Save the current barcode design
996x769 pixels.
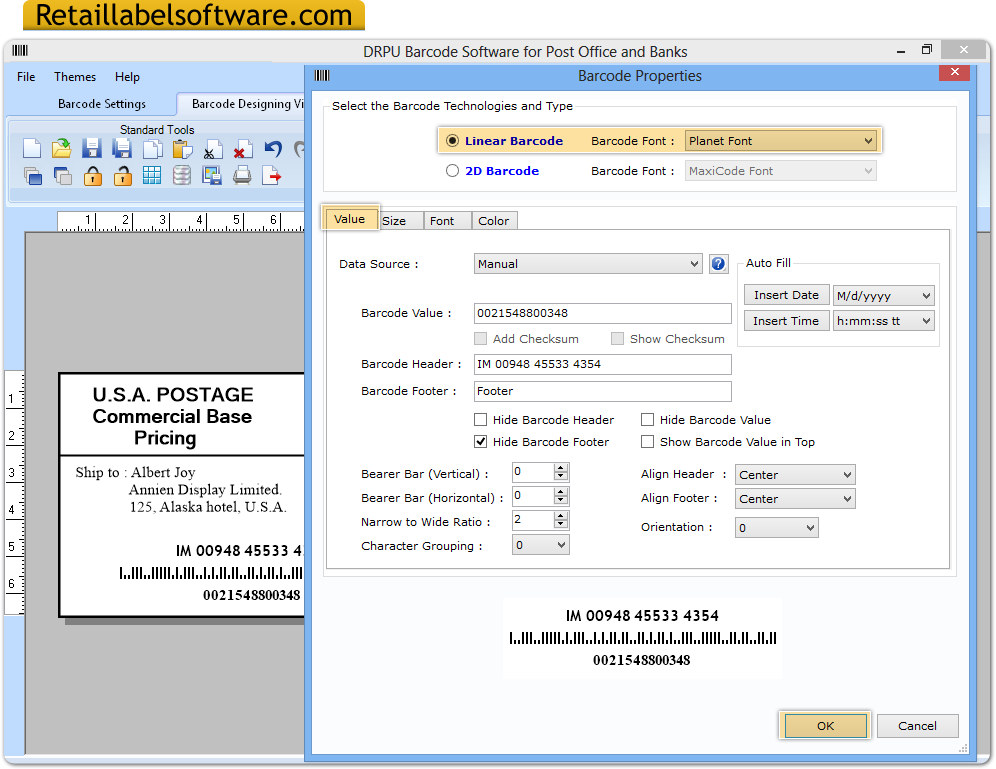pyautogui.click(x=91, y=148)
